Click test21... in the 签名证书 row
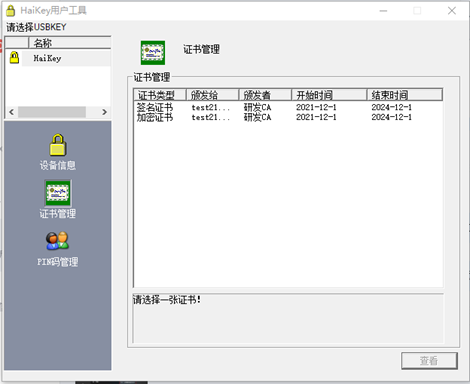Screen dimensions: 470x384 click(x=211, y=107)
